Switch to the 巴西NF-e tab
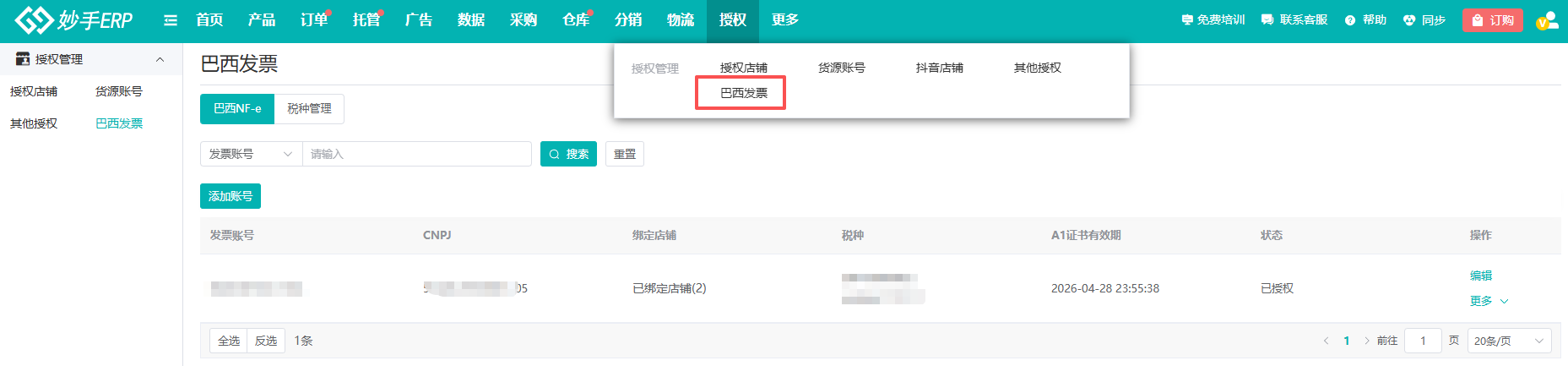1568x366 pixels. (237, 108)
